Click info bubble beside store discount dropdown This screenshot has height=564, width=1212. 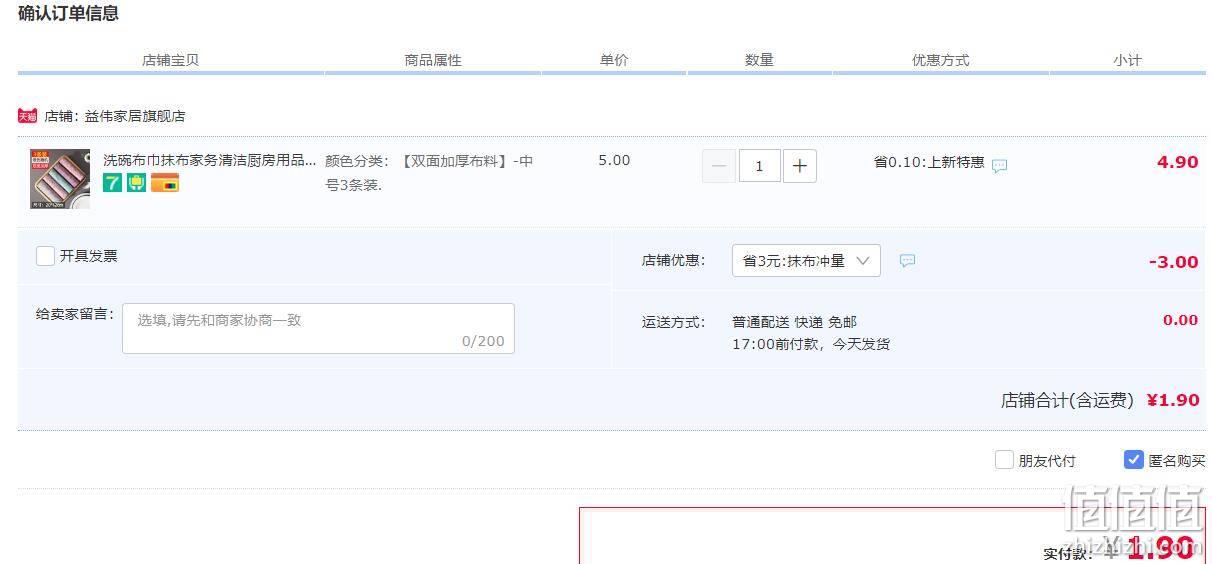[x=907, y=260]
